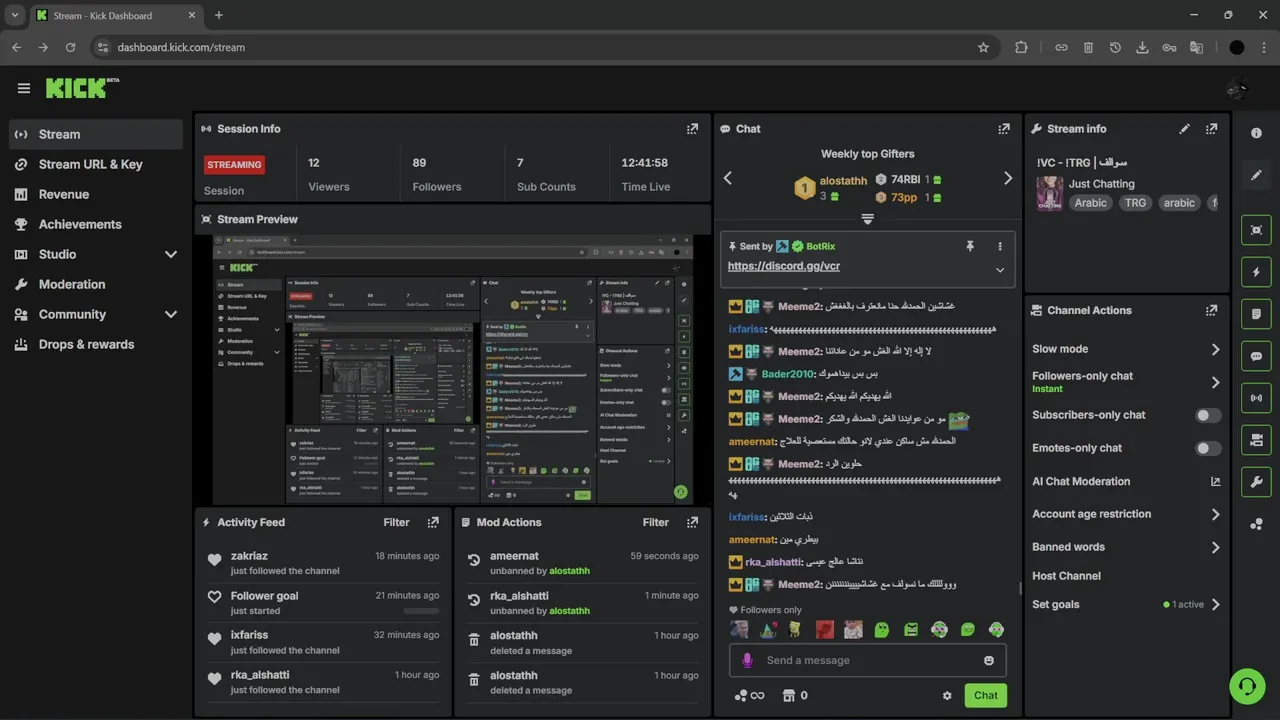Click the green Chat send button
The image size is (1280, 720).
click(x=985, y=696)
